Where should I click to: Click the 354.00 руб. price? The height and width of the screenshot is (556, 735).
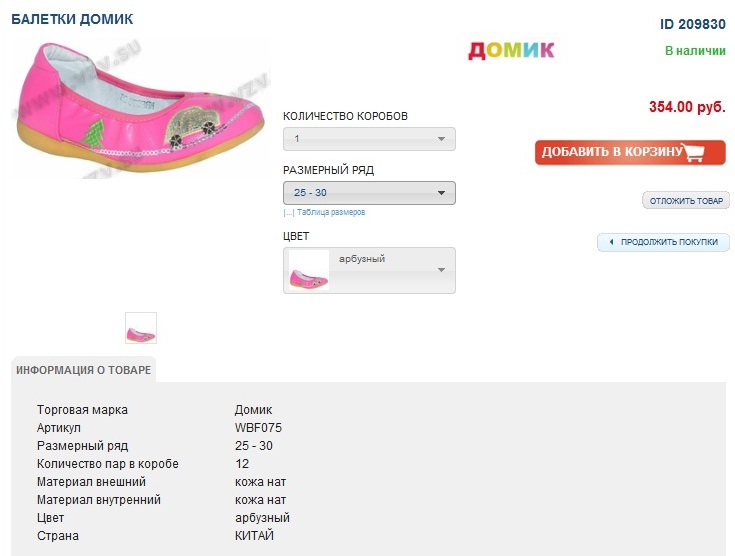click(687, 107)
